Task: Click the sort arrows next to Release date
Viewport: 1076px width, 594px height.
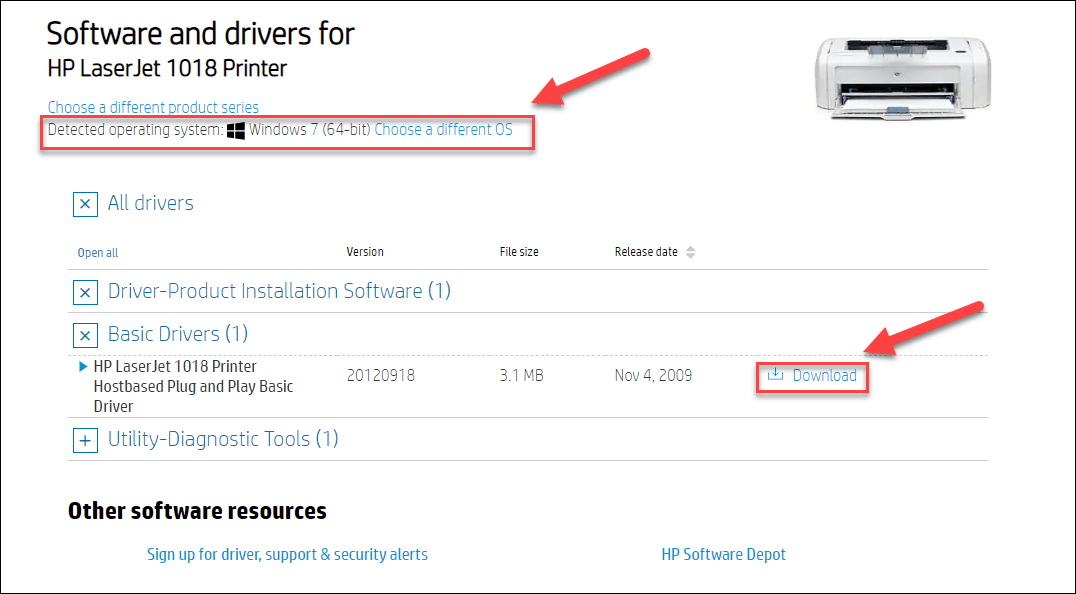Action: pyautogui.click(x=691, y=251)
